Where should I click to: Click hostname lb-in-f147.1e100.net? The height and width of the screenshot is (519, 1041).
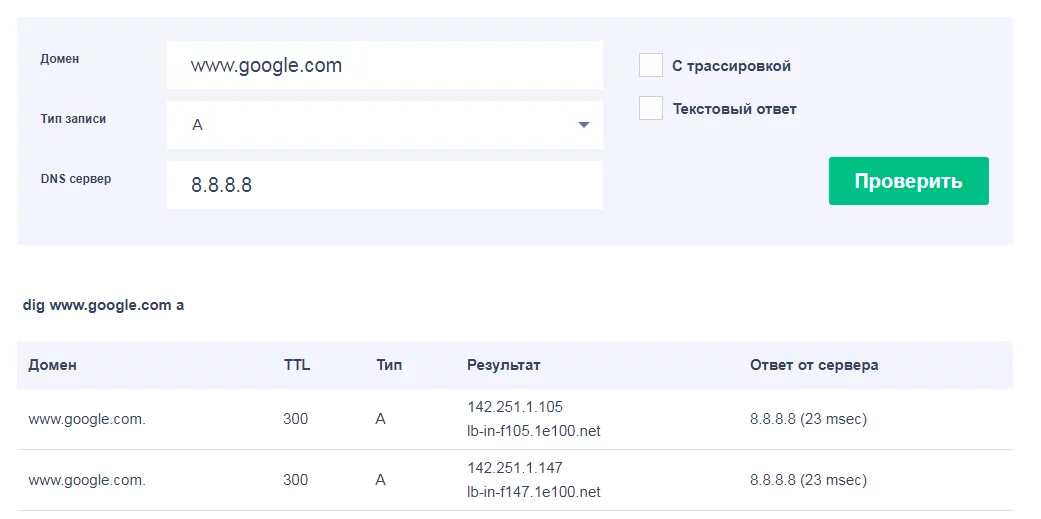click(533, 492)
